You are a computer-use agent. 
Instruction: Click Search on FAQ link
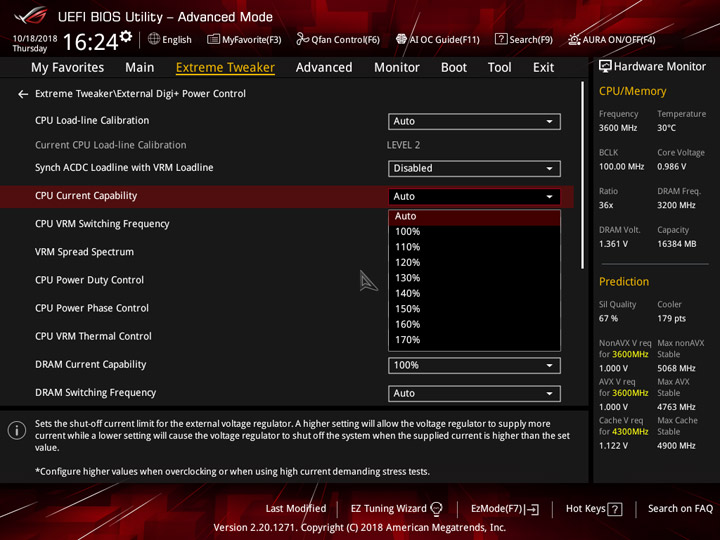[x=680, y=509]
